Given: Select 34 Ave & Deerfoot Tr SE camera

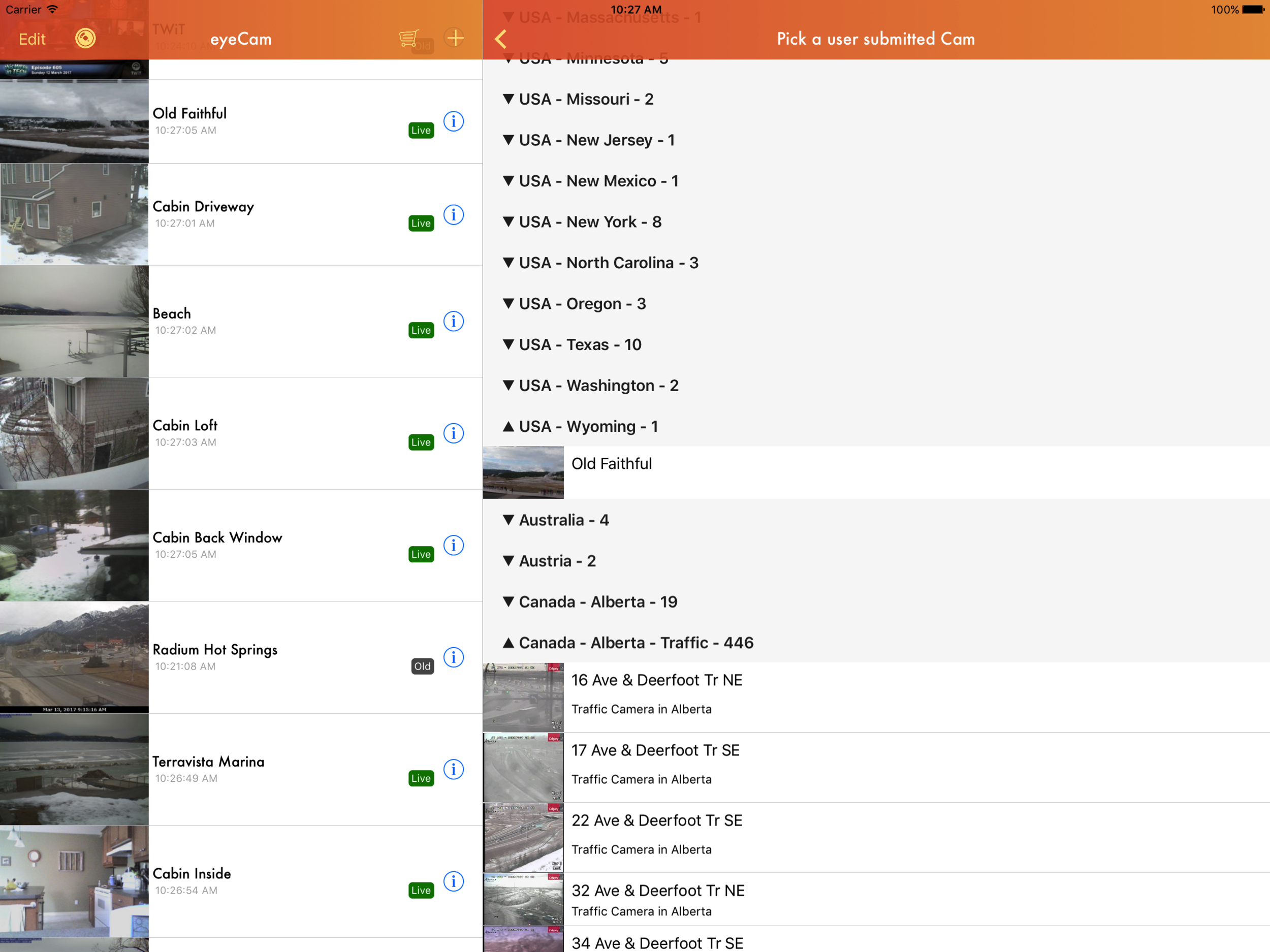Looking at the screenshot, I should (x=876, y=939).
